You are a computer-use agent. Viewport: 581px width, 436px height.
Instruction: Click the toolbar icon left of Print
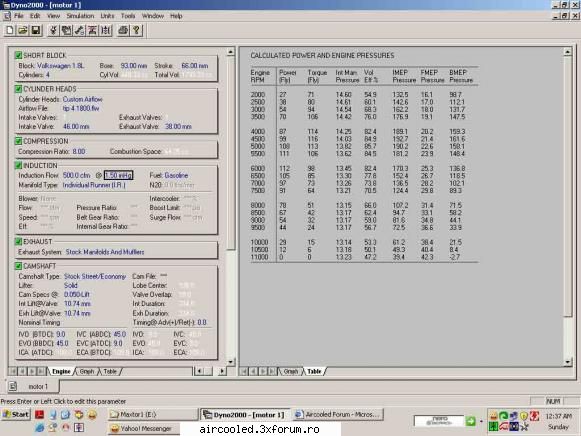[106, 30]
